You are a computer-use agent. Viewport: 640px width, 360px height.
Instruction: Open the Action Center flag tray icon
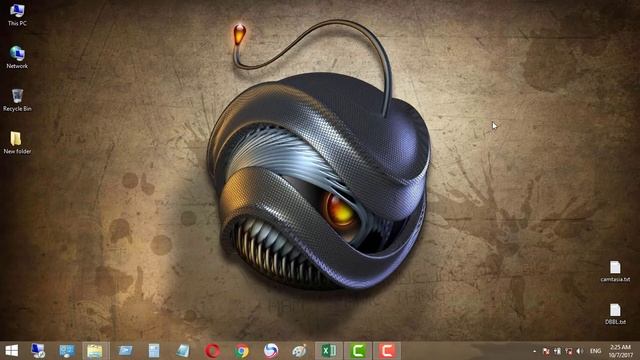546,351
